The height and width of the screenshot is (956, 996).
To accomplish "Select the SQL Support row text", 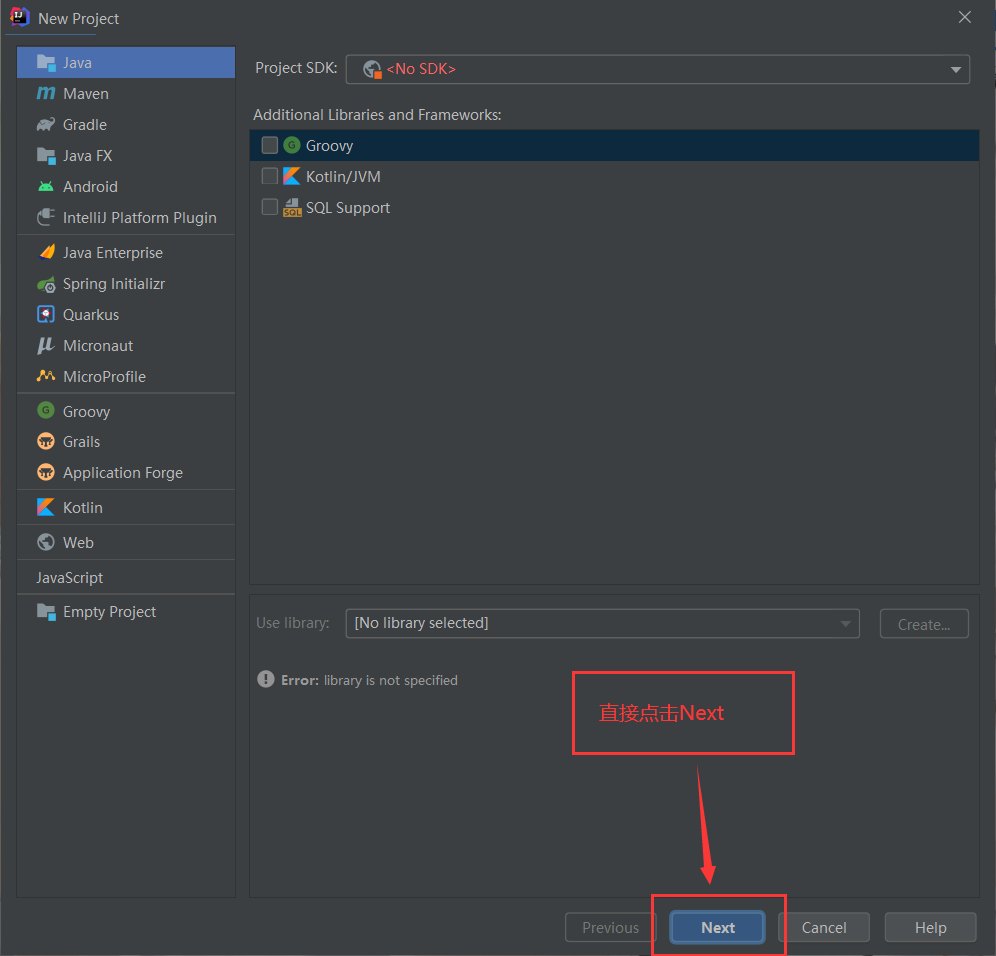I will pos(347,208).
